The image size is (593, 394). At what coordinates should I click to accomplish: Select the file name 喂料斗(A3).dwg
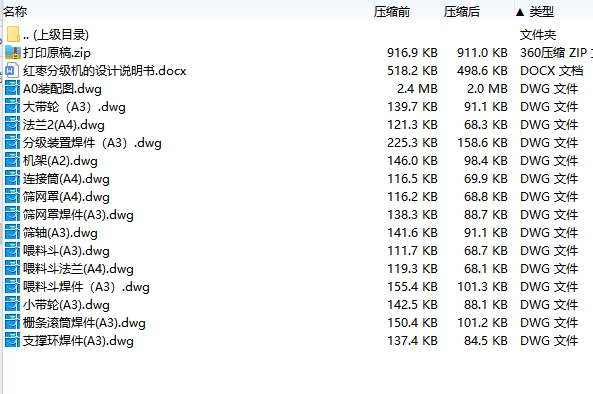[x=66, y=251]
